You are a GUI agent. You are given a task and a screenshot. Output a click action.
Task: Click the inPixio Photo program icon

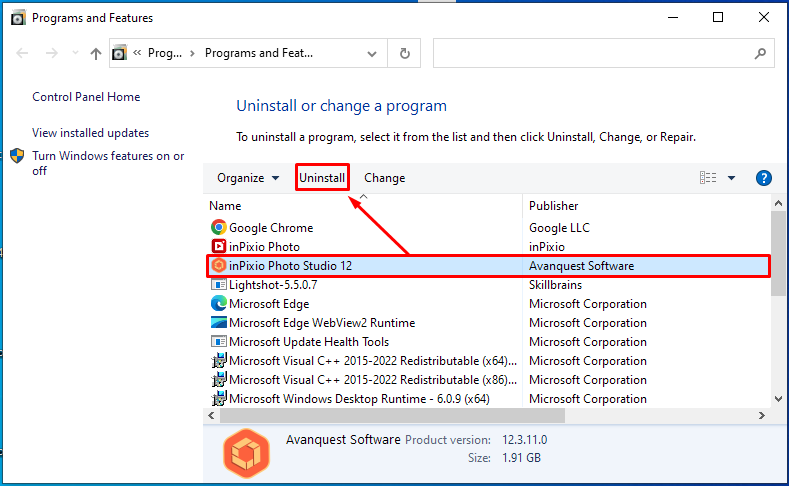[x=219, y=247]
